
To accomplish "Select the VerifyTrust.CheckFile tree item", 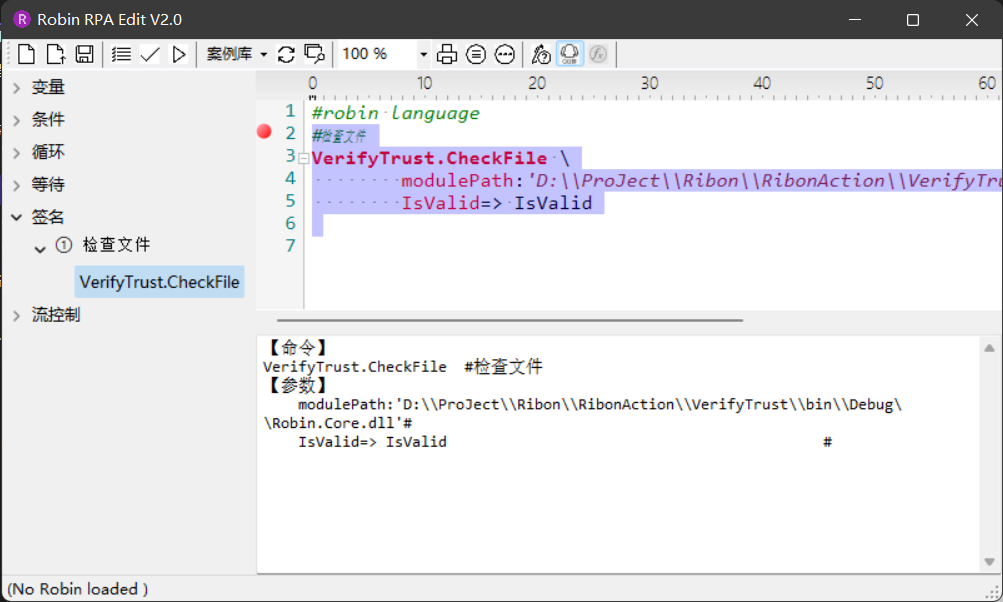I will pos(159,281).
